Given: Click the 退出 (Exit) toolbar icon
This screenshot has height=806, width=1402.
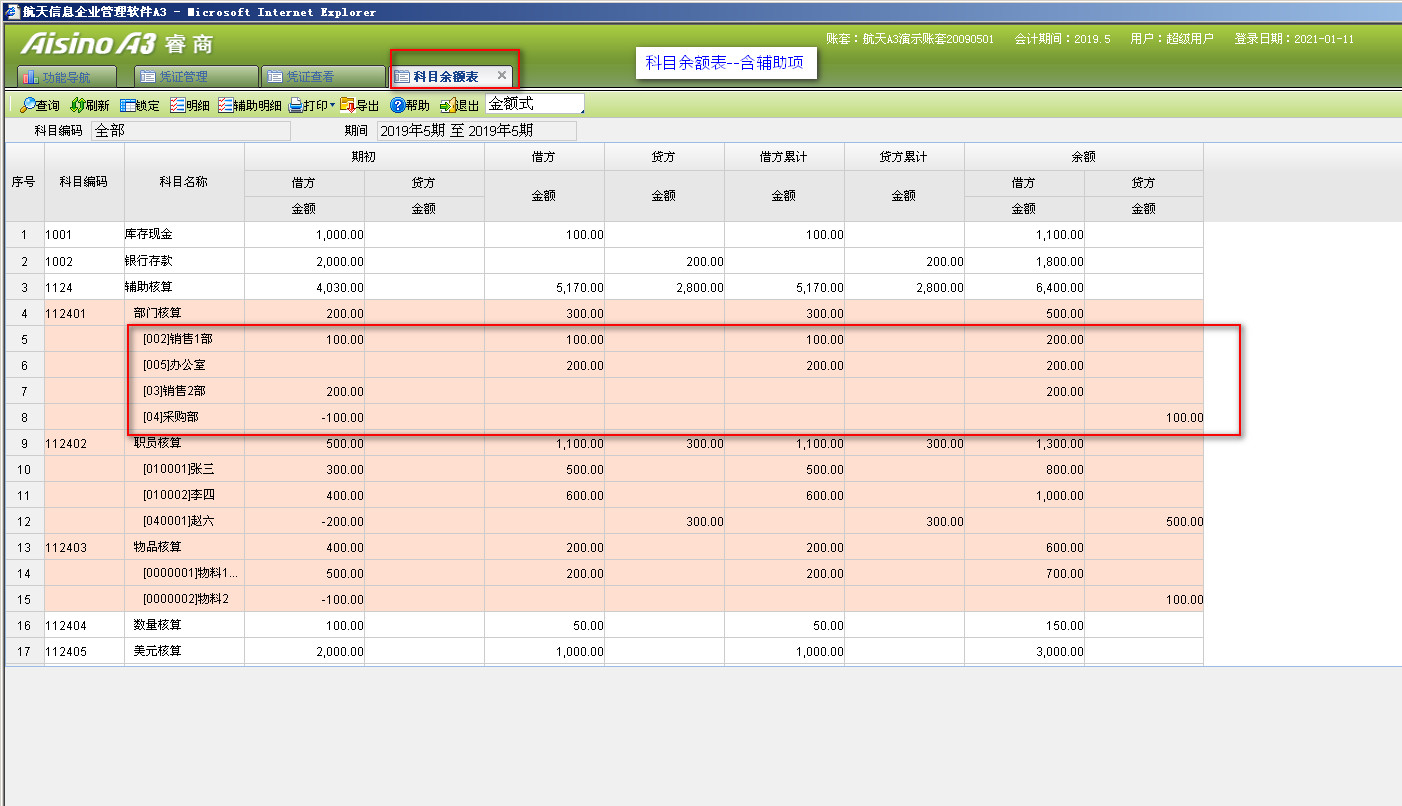Looking at the screenshot, I should (447, 105).
